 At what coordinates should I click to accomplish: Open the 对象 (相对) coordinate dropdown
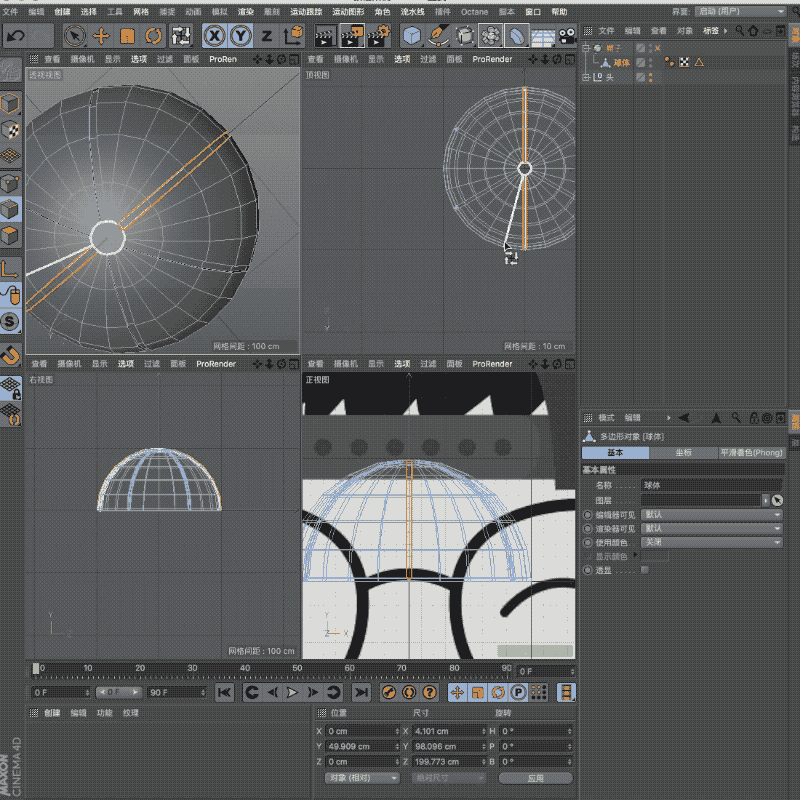click(x=362, y=777)
